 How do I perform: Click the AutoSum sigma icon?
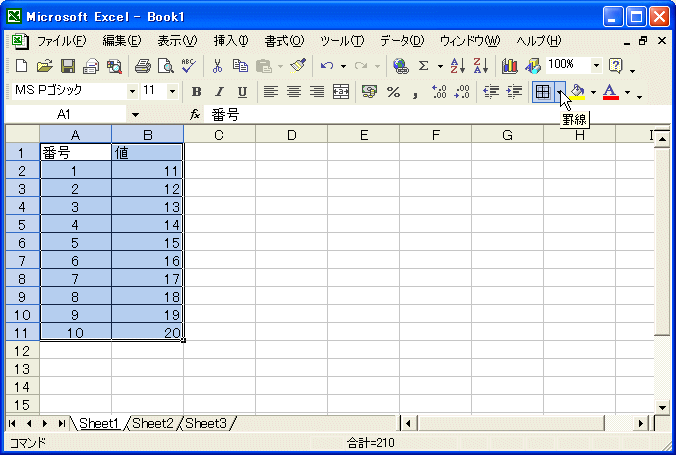(423, 66)
